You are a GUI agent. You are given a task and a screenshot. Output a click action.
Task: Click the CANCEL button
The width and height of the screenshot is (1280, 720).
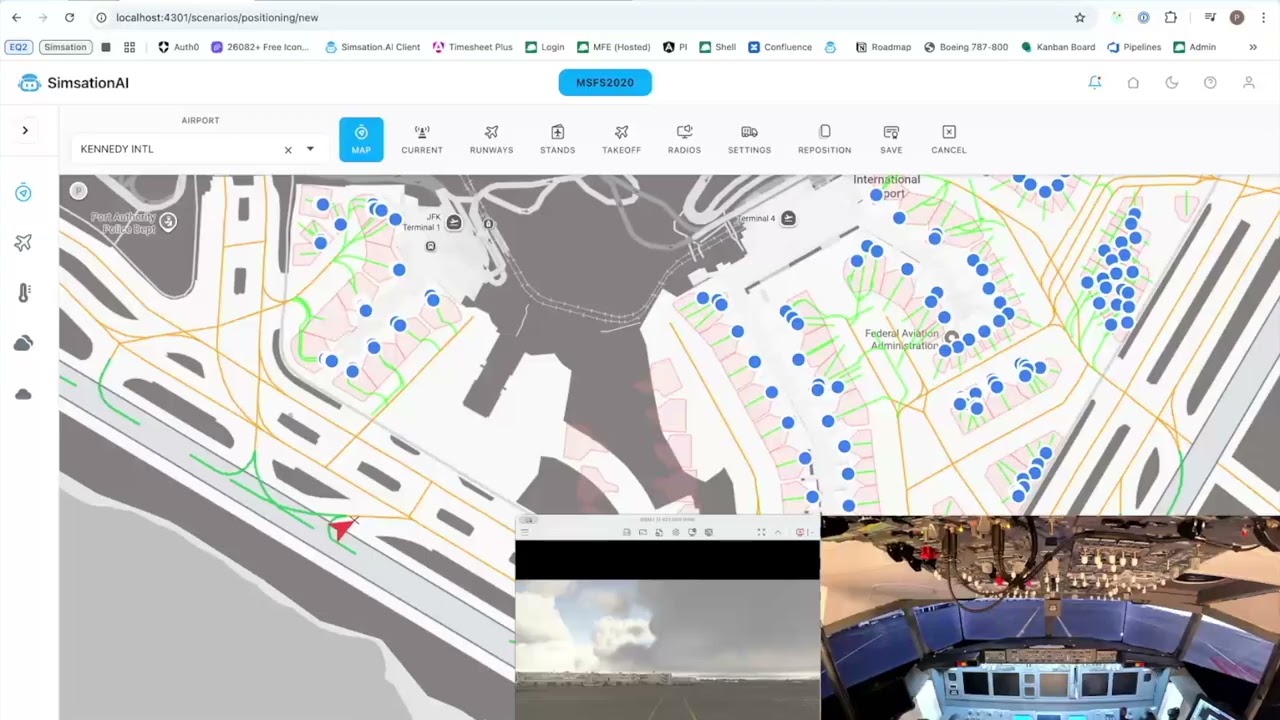click(x=949, y=139)
